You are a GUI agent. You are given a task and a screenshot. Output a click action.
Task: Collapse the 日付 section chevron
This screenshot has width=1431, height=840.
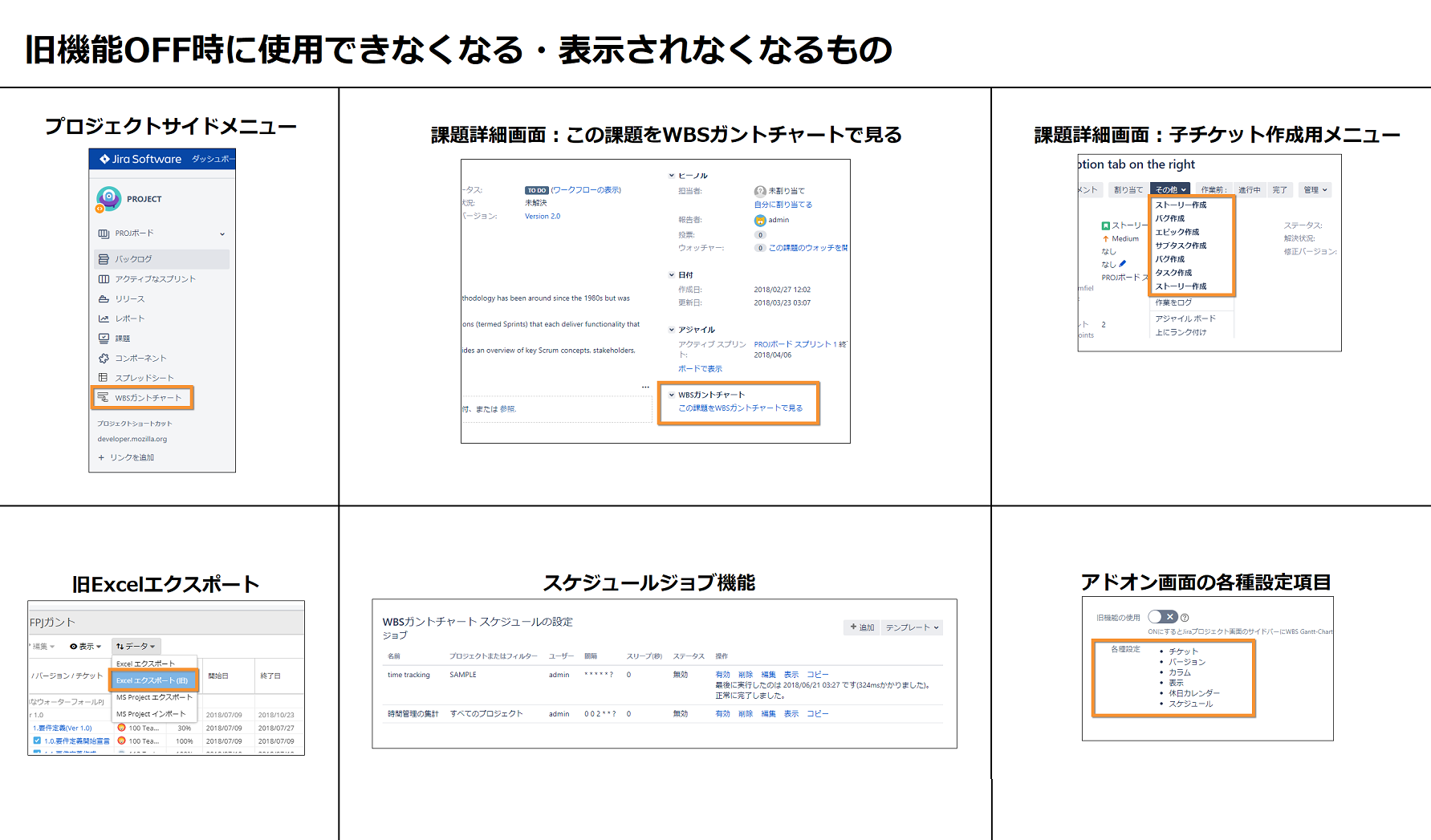pyautogui.click(x=672, y=275)
